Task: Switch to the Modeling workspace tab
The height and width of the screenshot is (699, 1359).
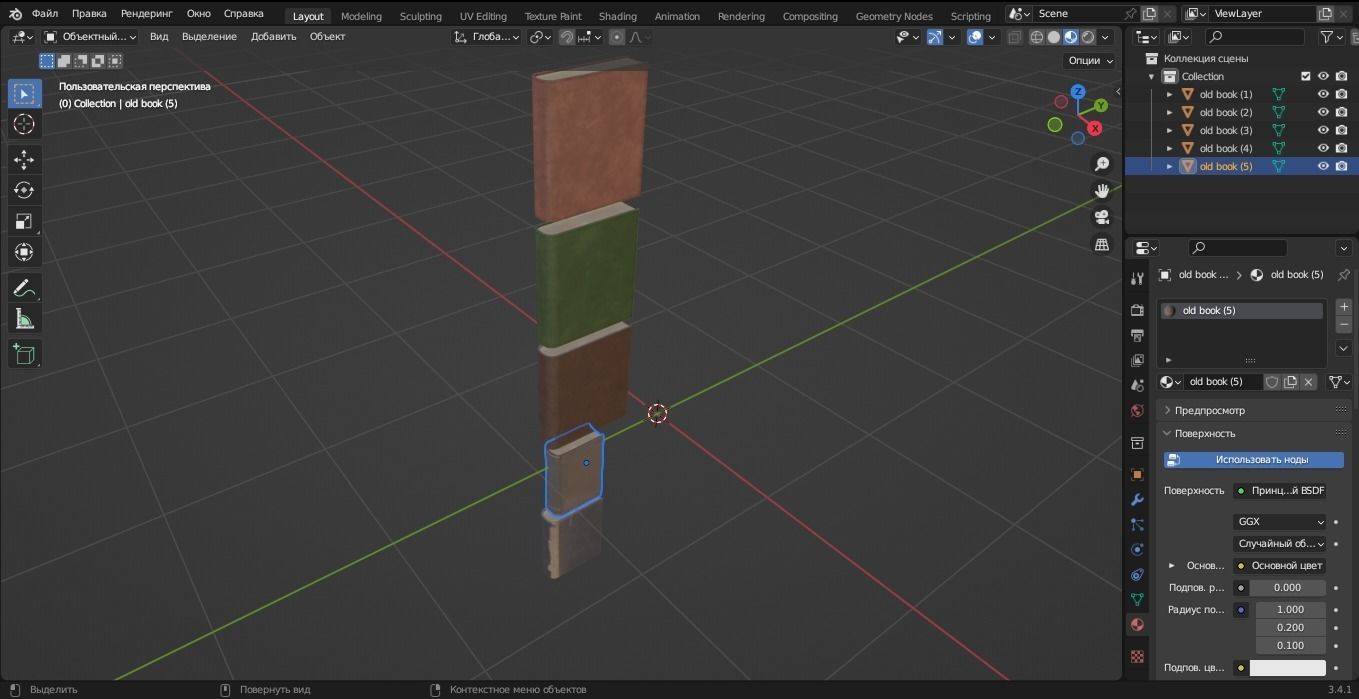Action: (x=361, y=16)
